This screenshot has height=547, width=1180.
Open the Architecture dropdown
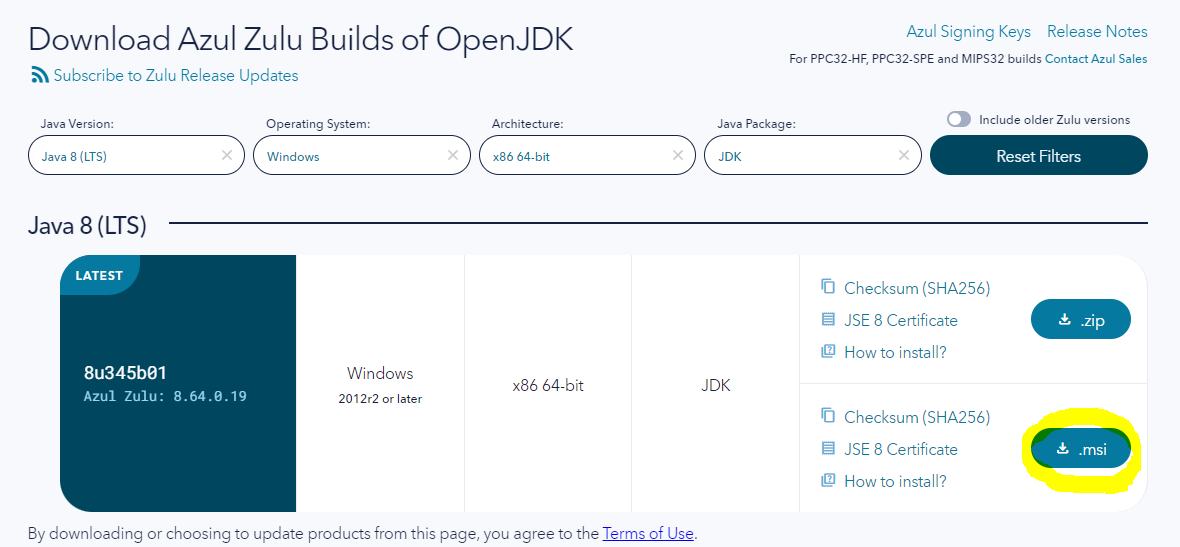(x=587, y=156)
